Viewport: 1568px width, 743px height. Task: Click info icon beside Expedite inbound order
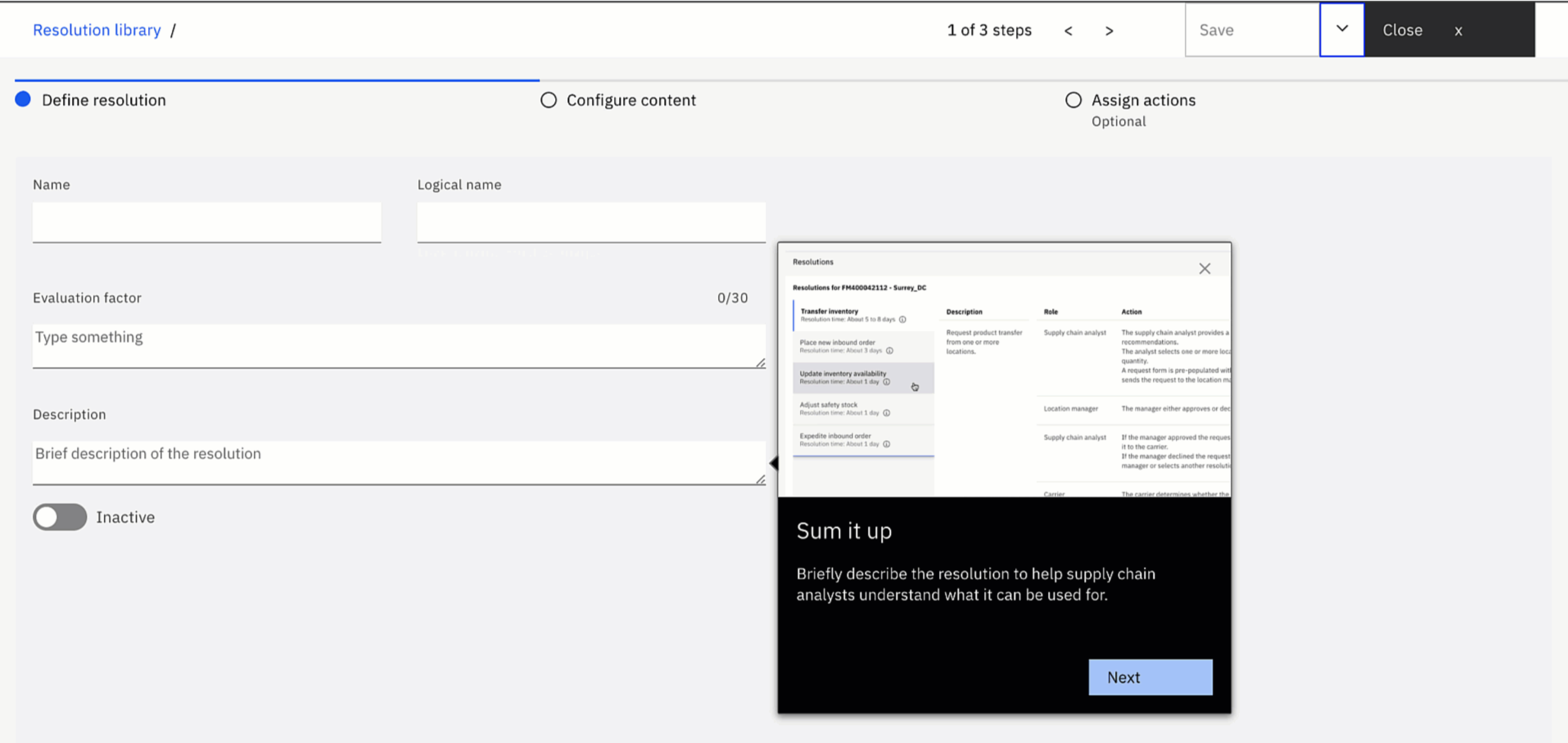886,444
